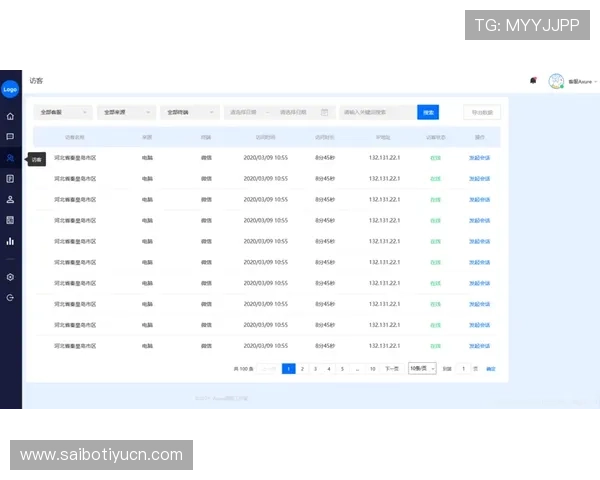Viewport: 600px width, 480px height.
Task: Click the keyword search input field
Action: (377, 113)
